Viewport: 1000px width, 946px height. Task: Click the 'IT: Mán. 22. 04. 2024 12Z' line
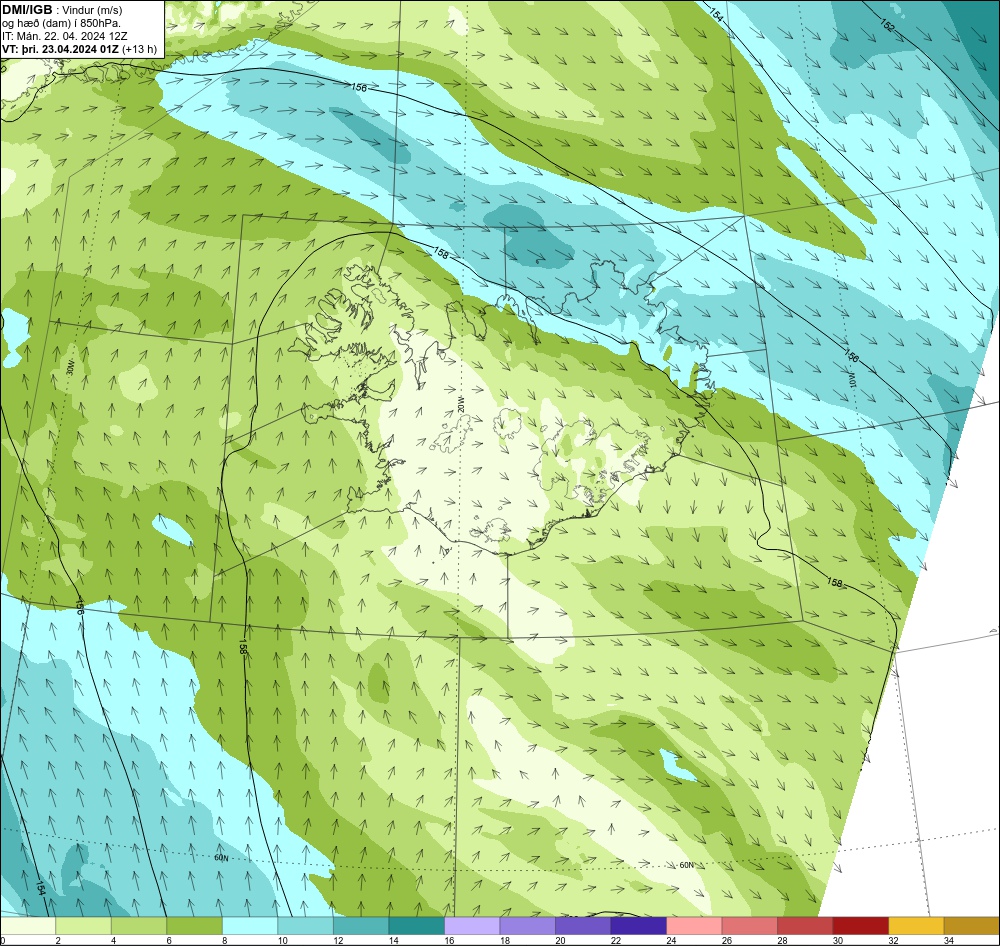tap(64, 36)
